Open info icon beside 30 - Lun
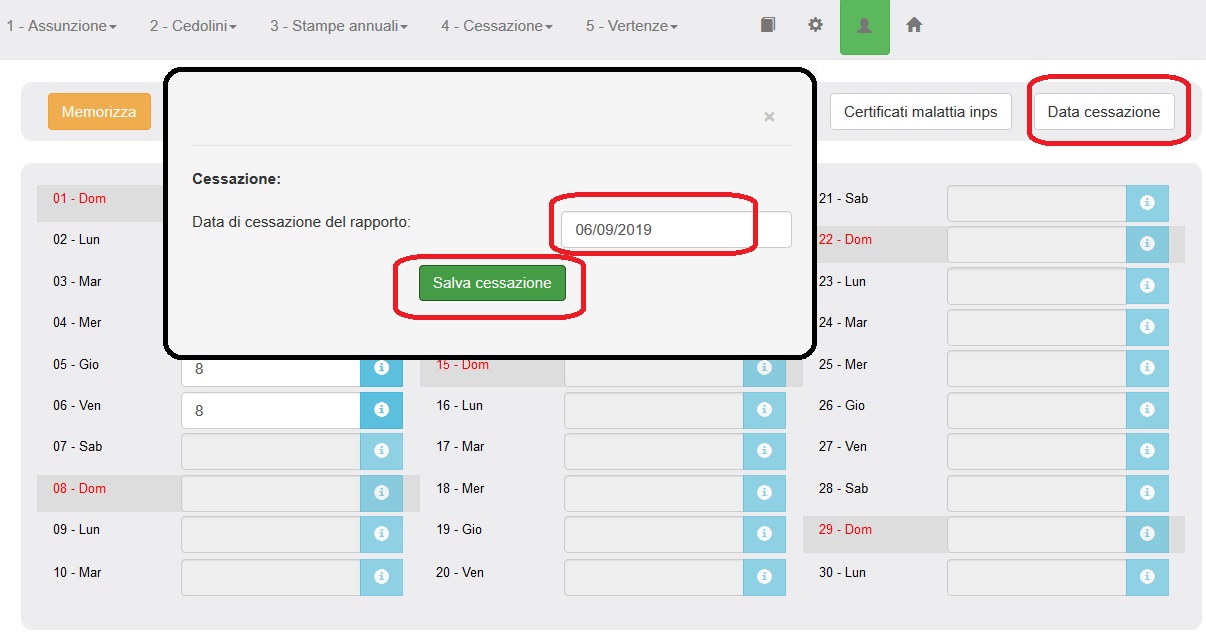 pyautogui.click(x=1147, y=577)
